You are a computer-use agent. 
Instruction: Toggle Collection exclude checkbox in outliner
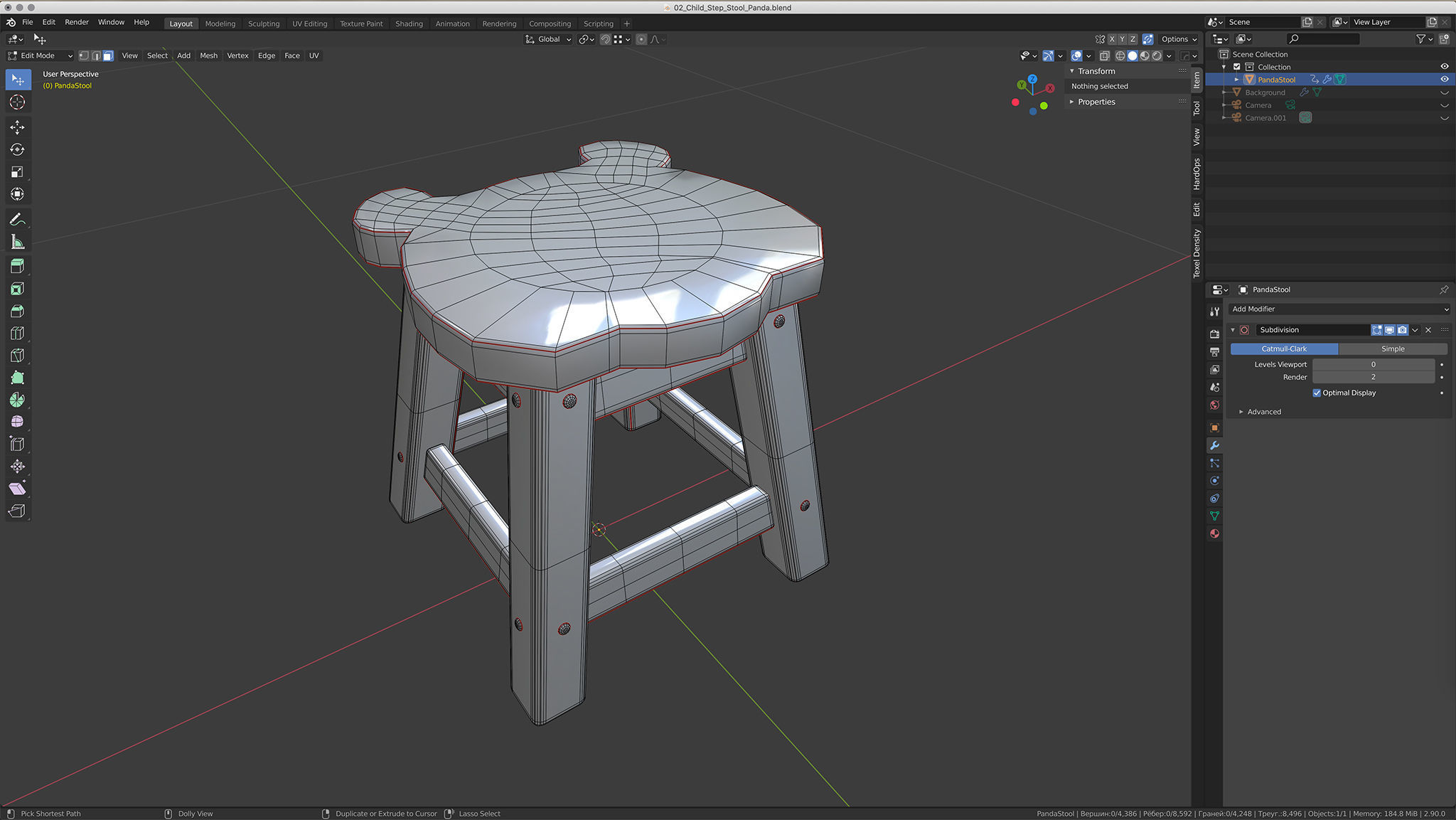tap(1236, 67)
